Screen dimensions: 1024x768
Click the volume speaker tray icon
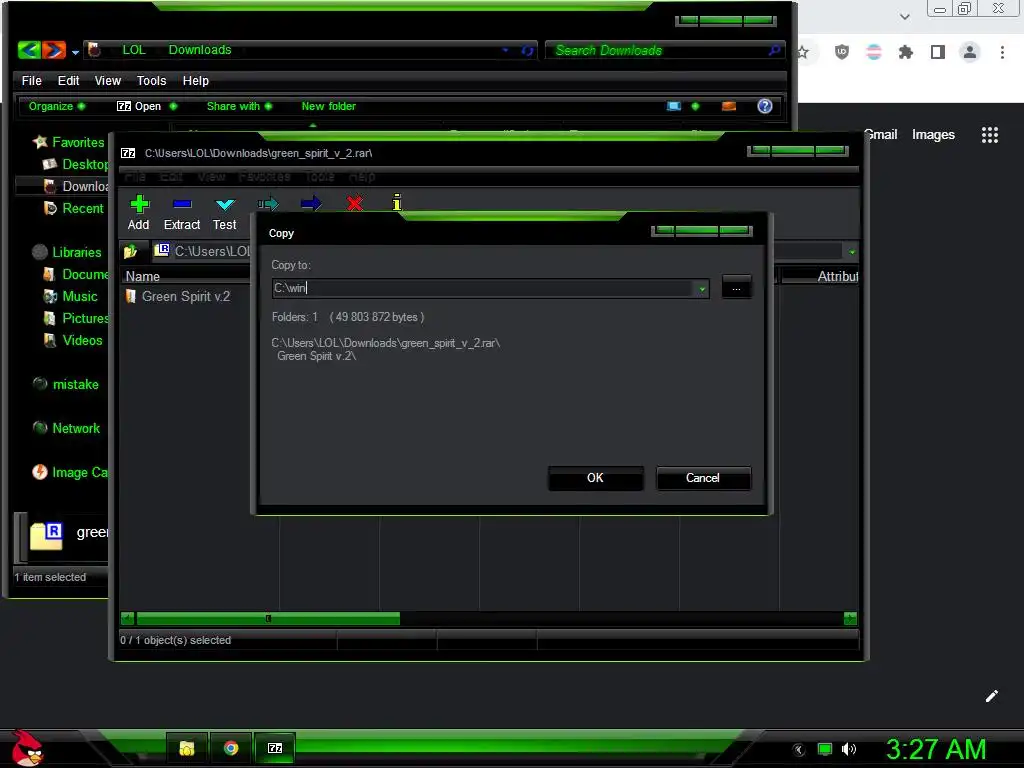pyautogui.click(x=849, y=749)
